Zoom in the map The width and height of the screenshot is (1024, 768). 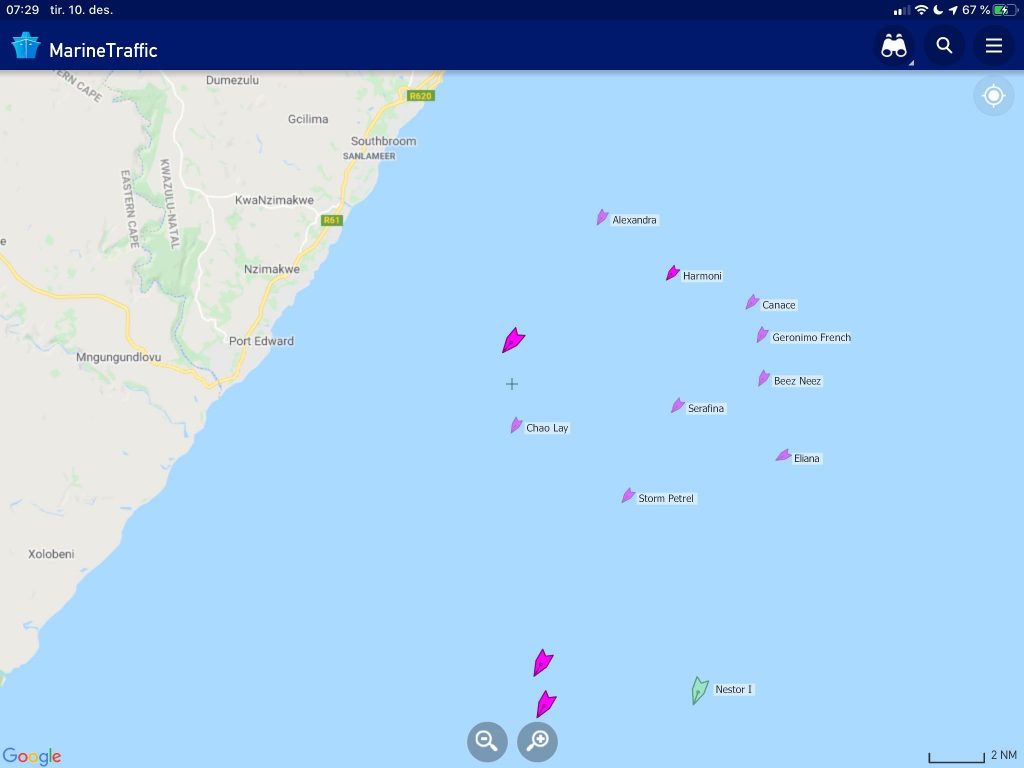(537, 741)
